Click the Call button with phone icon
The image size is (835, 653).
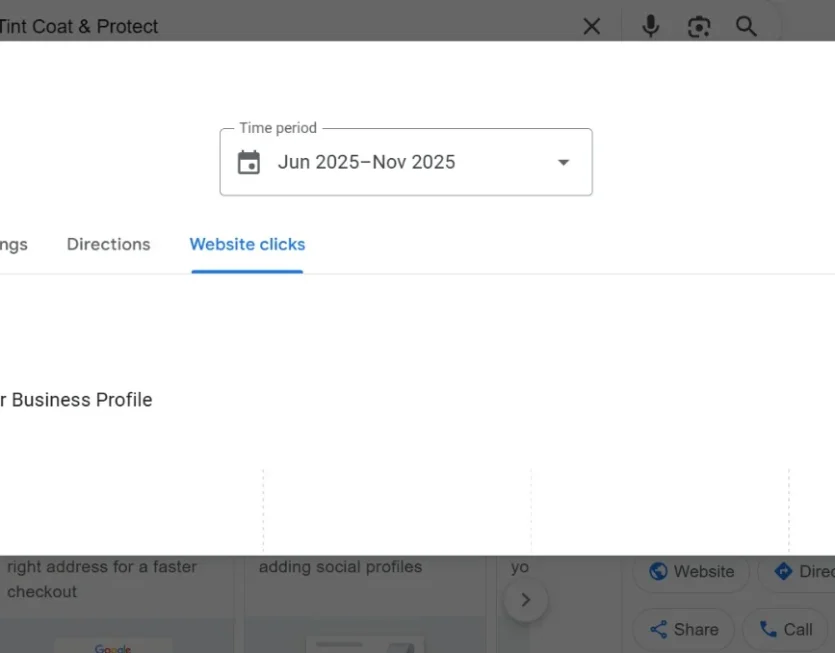click(x=785, y=630)
